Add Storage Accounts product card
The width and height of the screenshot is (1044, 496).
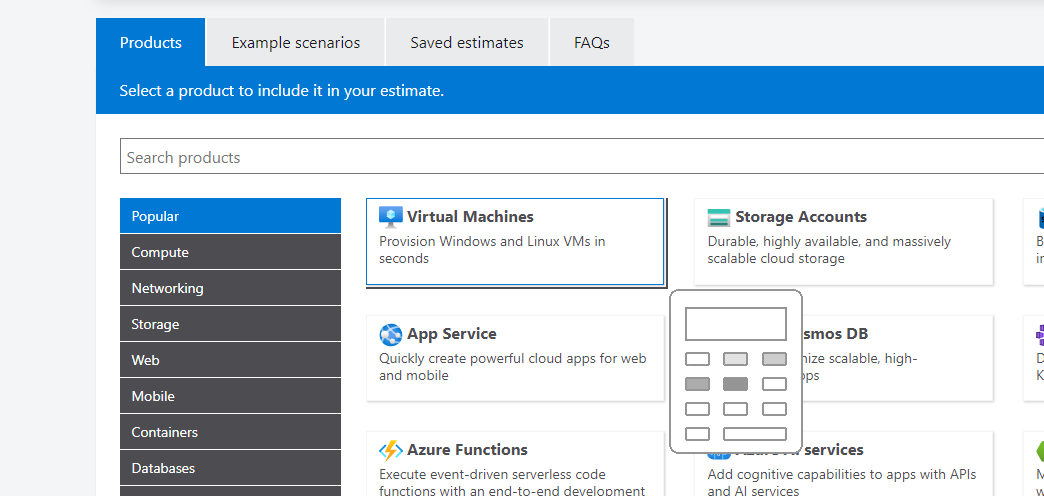(x=844, y=241)
